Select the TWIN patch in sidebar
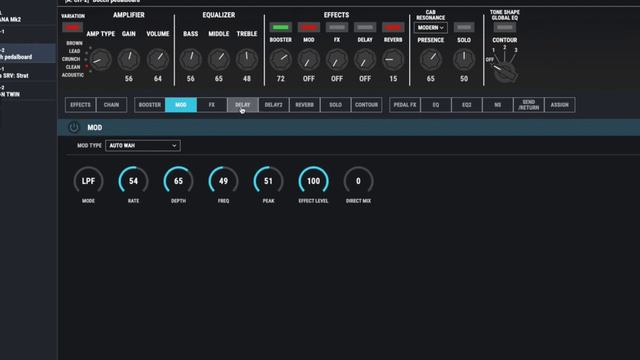Screen dimensions: 640x360 [28, 91]
